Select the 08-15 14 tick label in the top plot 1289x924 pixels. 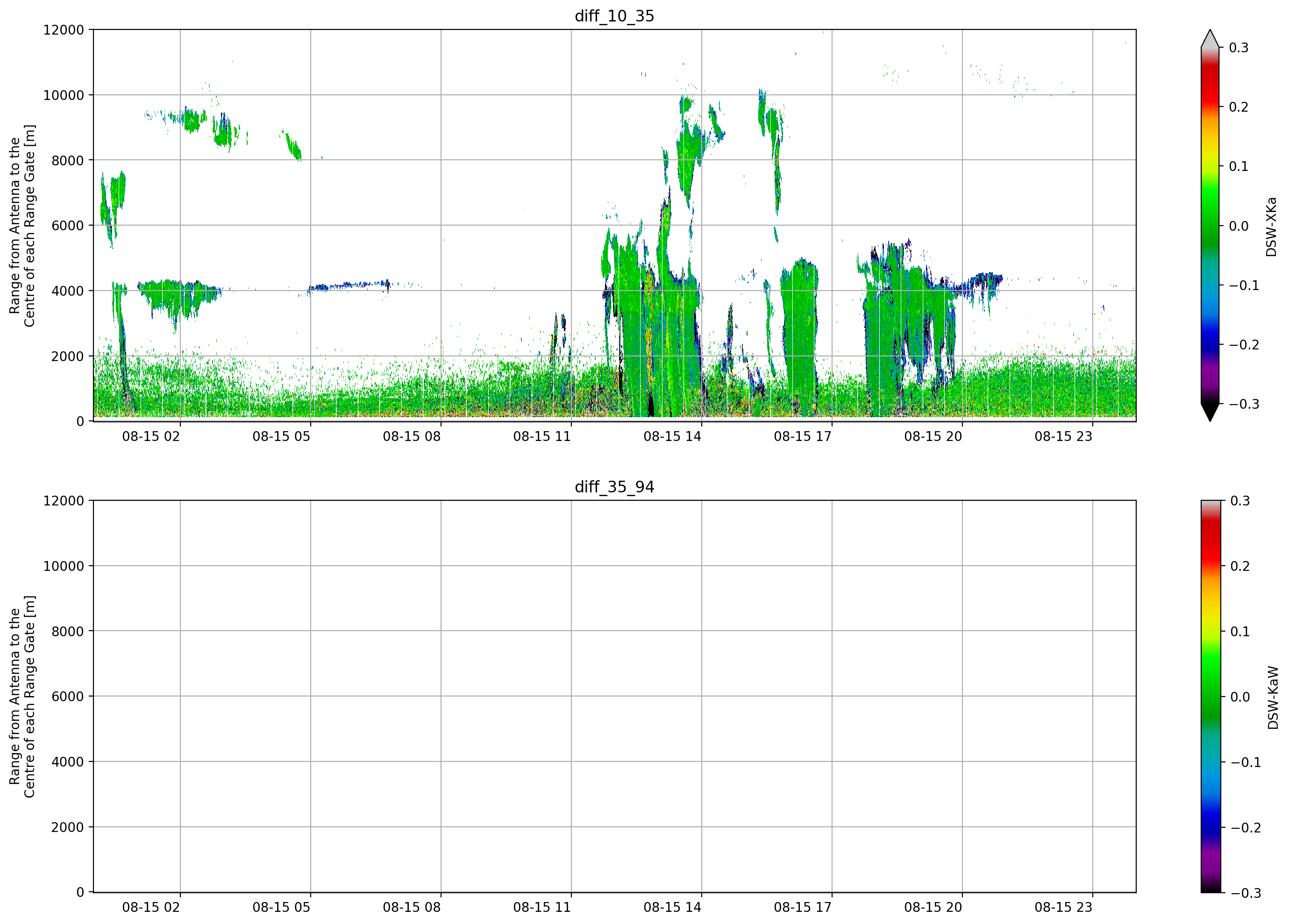(672, 436)
